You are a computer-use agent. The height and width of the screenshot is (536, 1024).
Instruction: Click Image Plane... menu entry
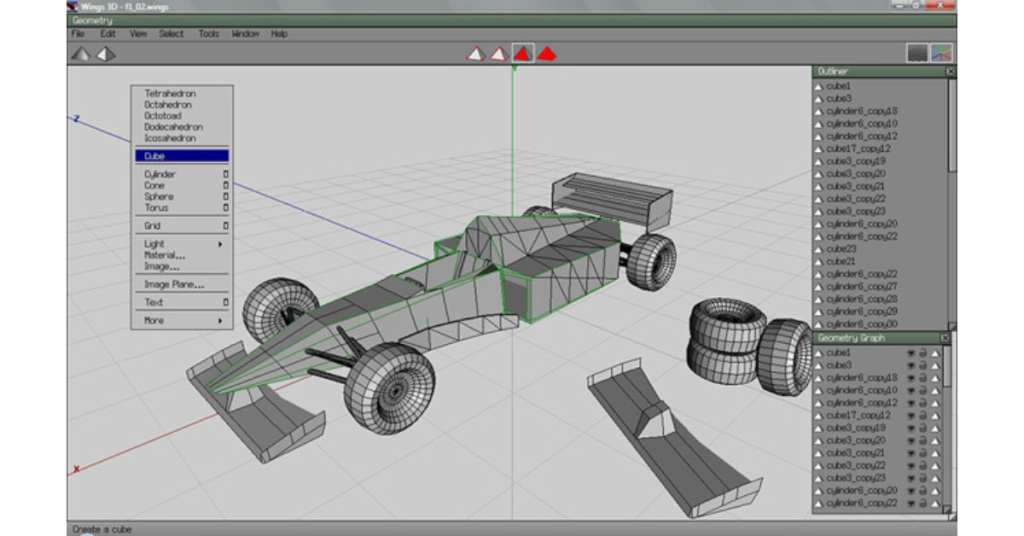174,285
